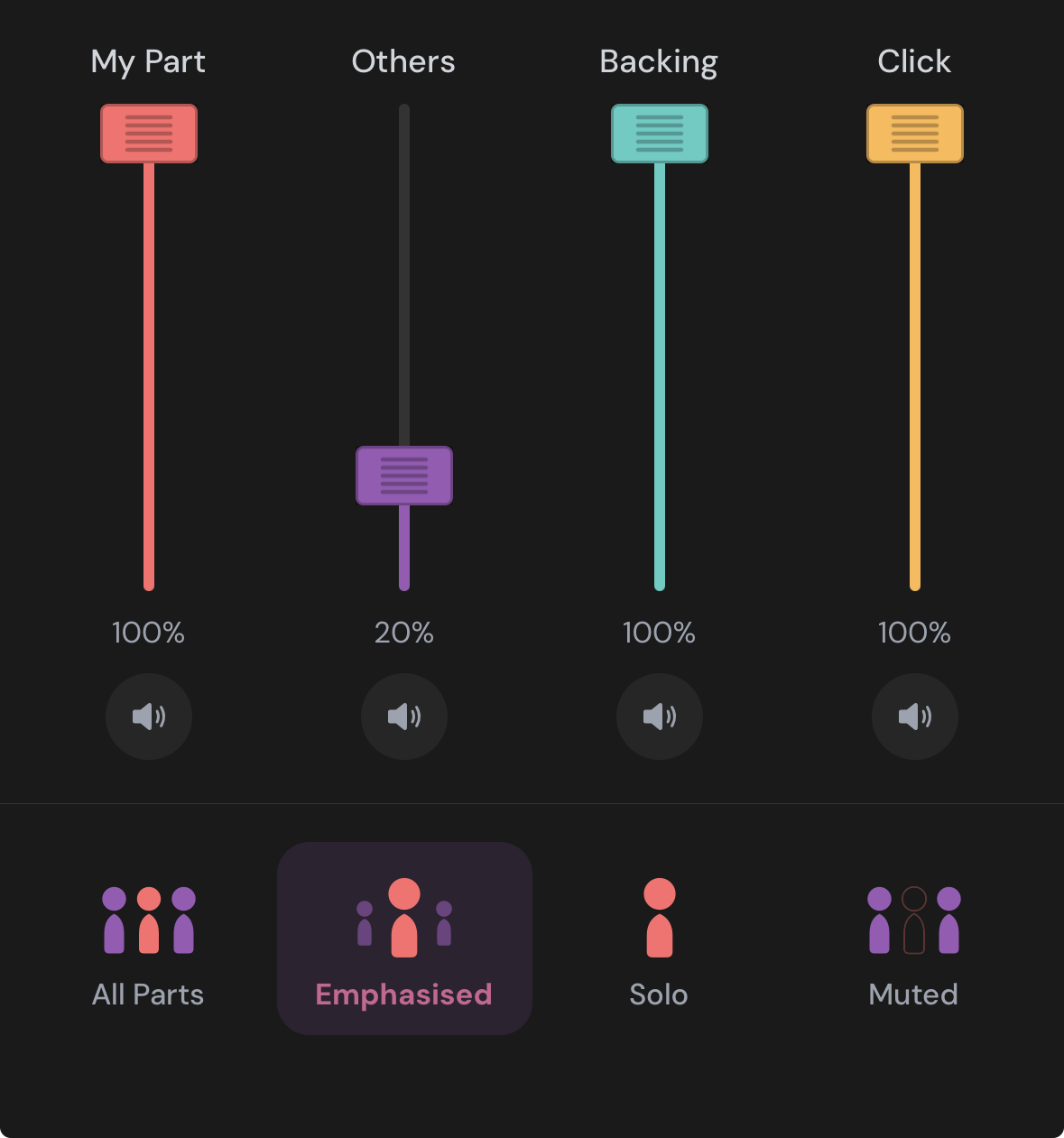This screenshot has height=1138, width=1064.
Task: Choose the Solo single-person icon
Action: pos(660,918)
